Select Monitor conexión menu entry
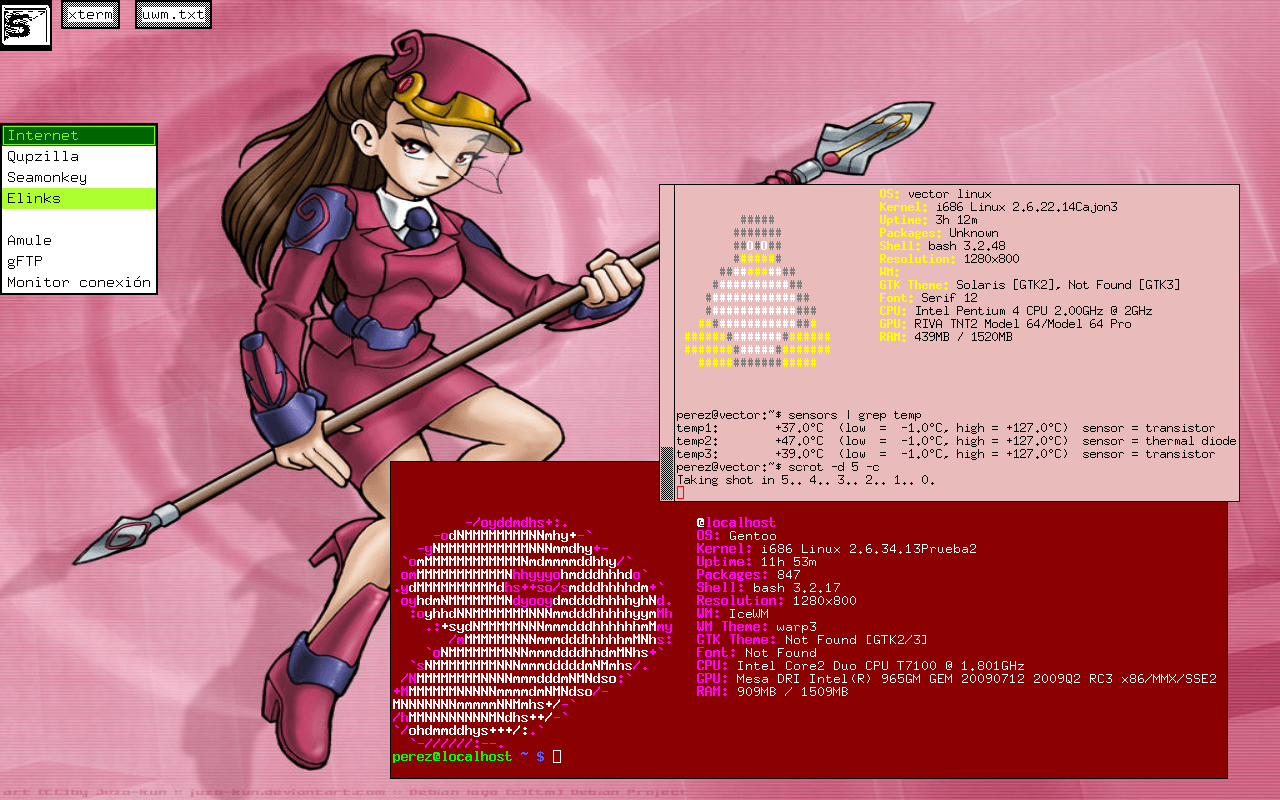 [79, 282]
